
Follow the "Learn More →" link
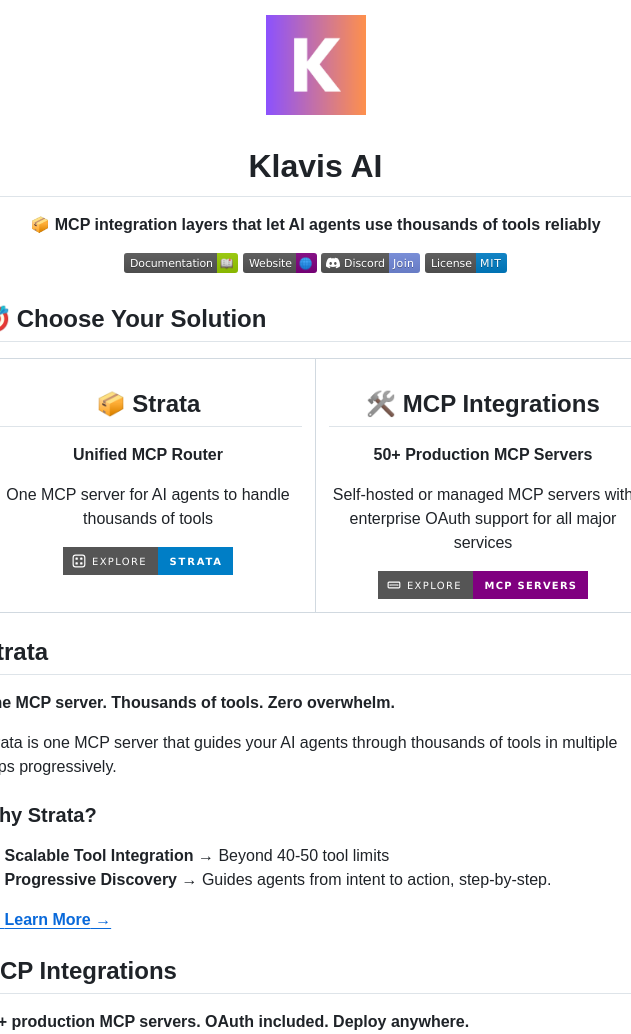(56, 920)
